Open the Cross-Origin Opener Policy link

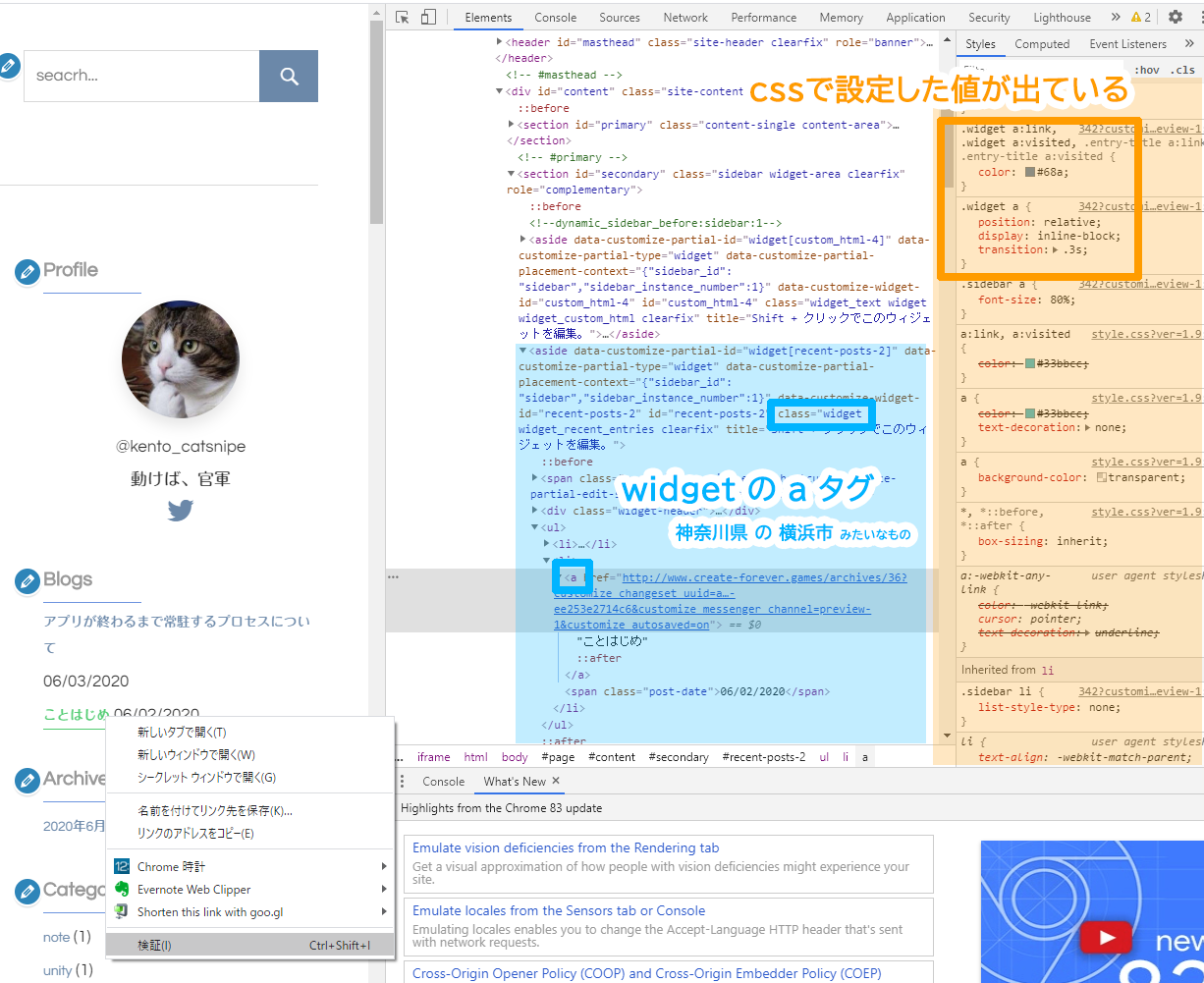tap(647, 974)
